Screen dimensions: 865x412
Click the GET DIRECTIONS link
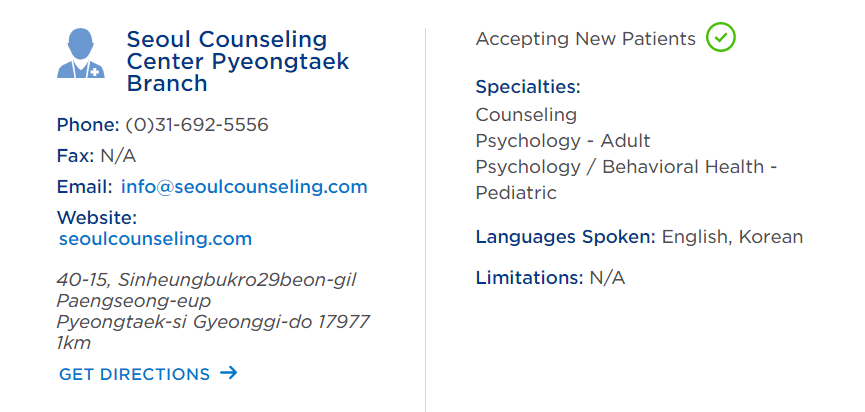135,374
